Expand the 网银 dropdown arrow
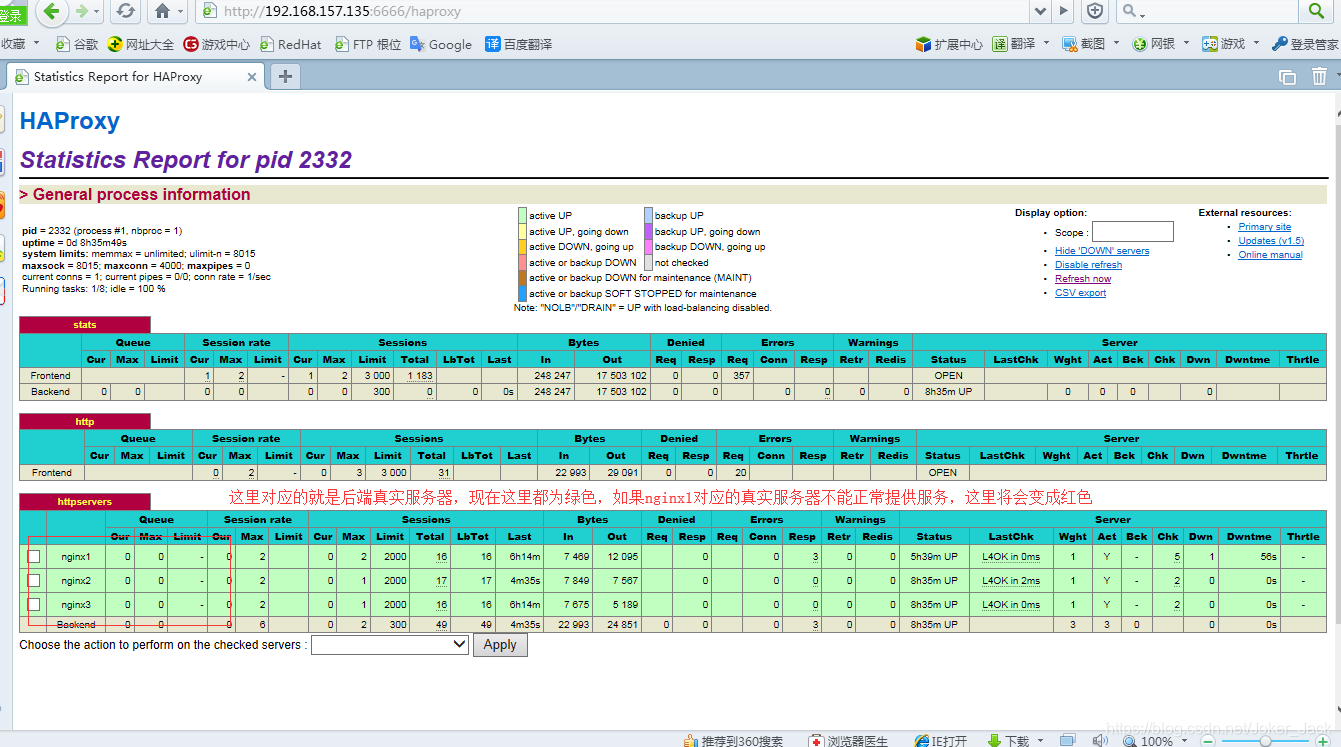The image size is (1341, 747). (x=1186, y=43)
